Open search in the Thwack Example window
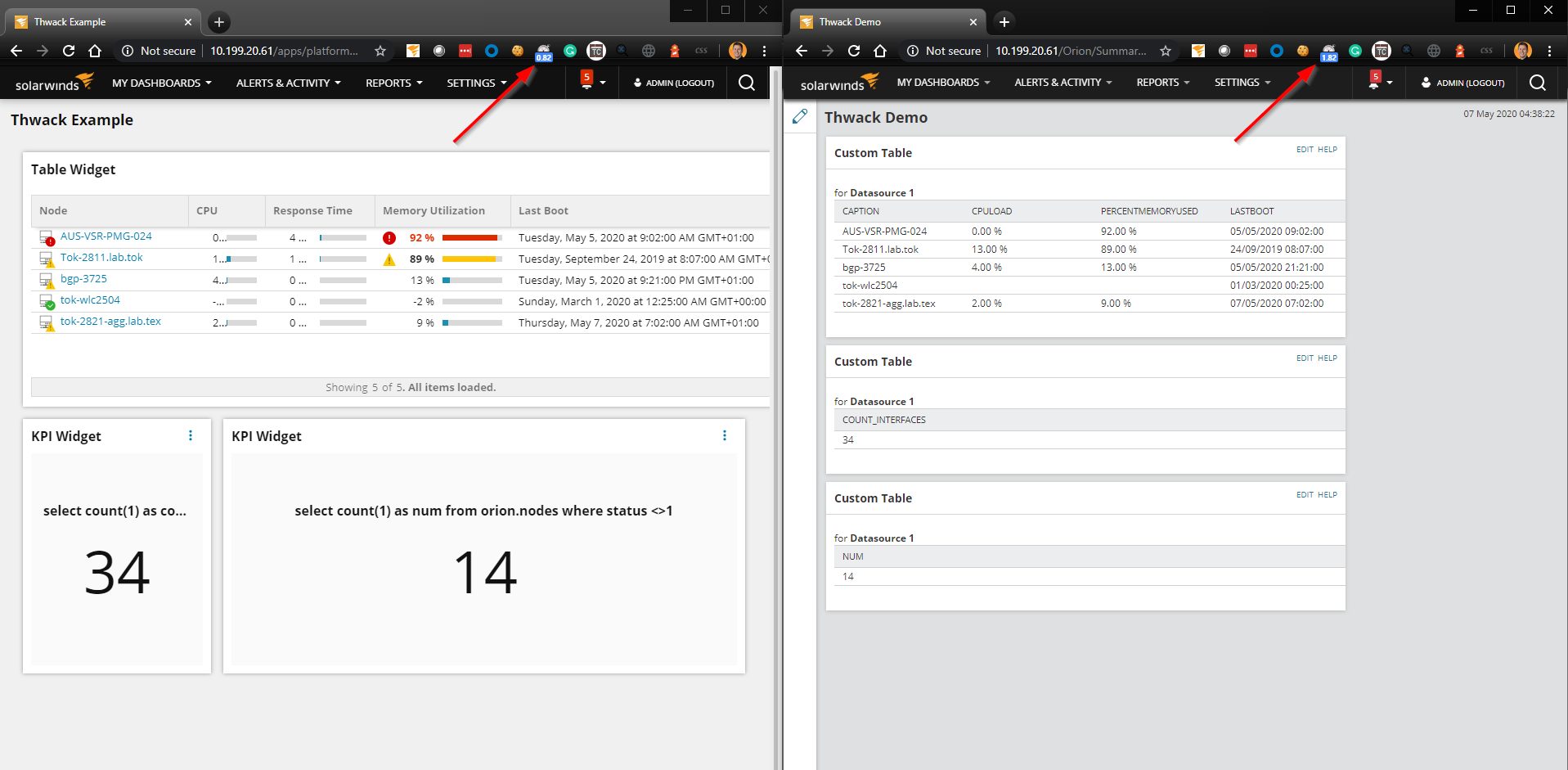This screenshot has width=1568, height=770. click(x=747, y=83)
